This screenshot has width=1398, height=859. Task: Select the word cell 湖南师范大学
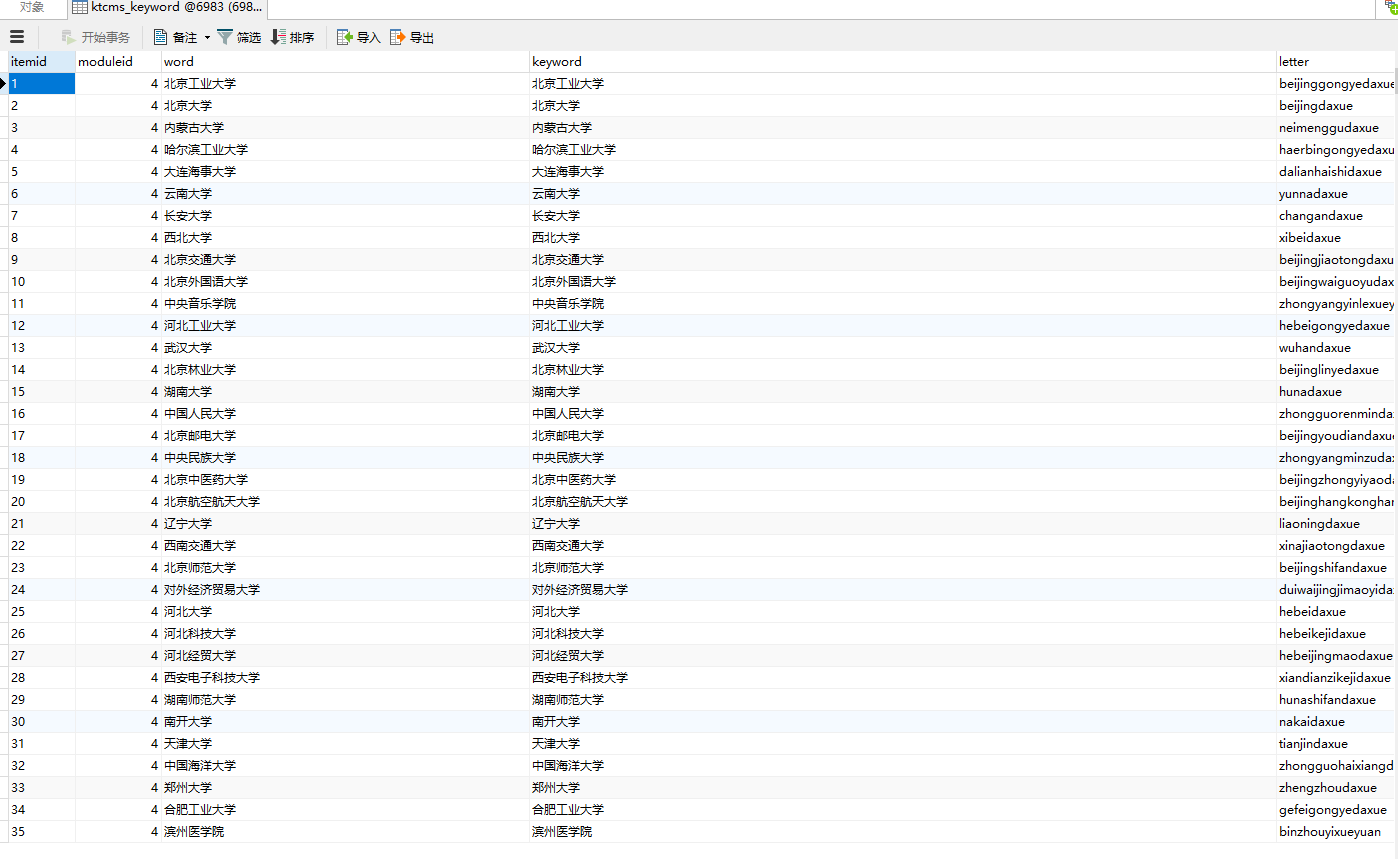coord(345,700)
